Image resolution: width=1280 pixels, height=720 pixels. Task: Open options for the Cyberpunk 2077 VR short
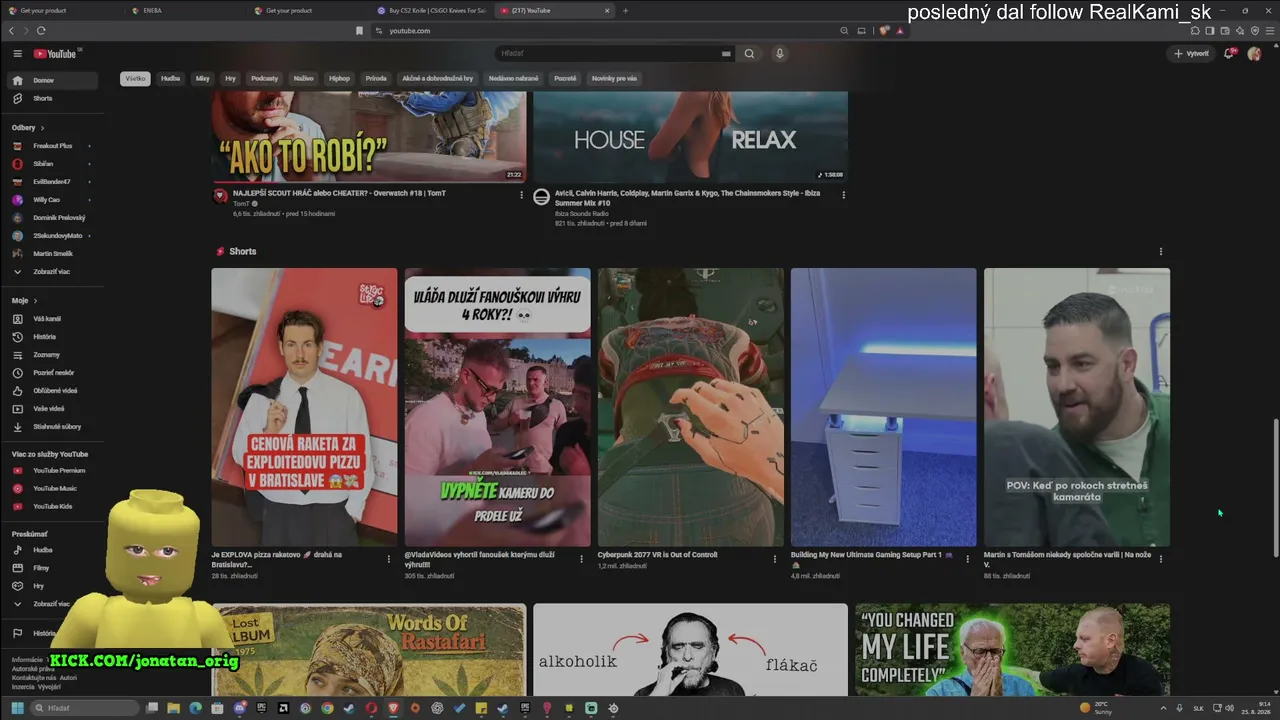coord(774,559)
